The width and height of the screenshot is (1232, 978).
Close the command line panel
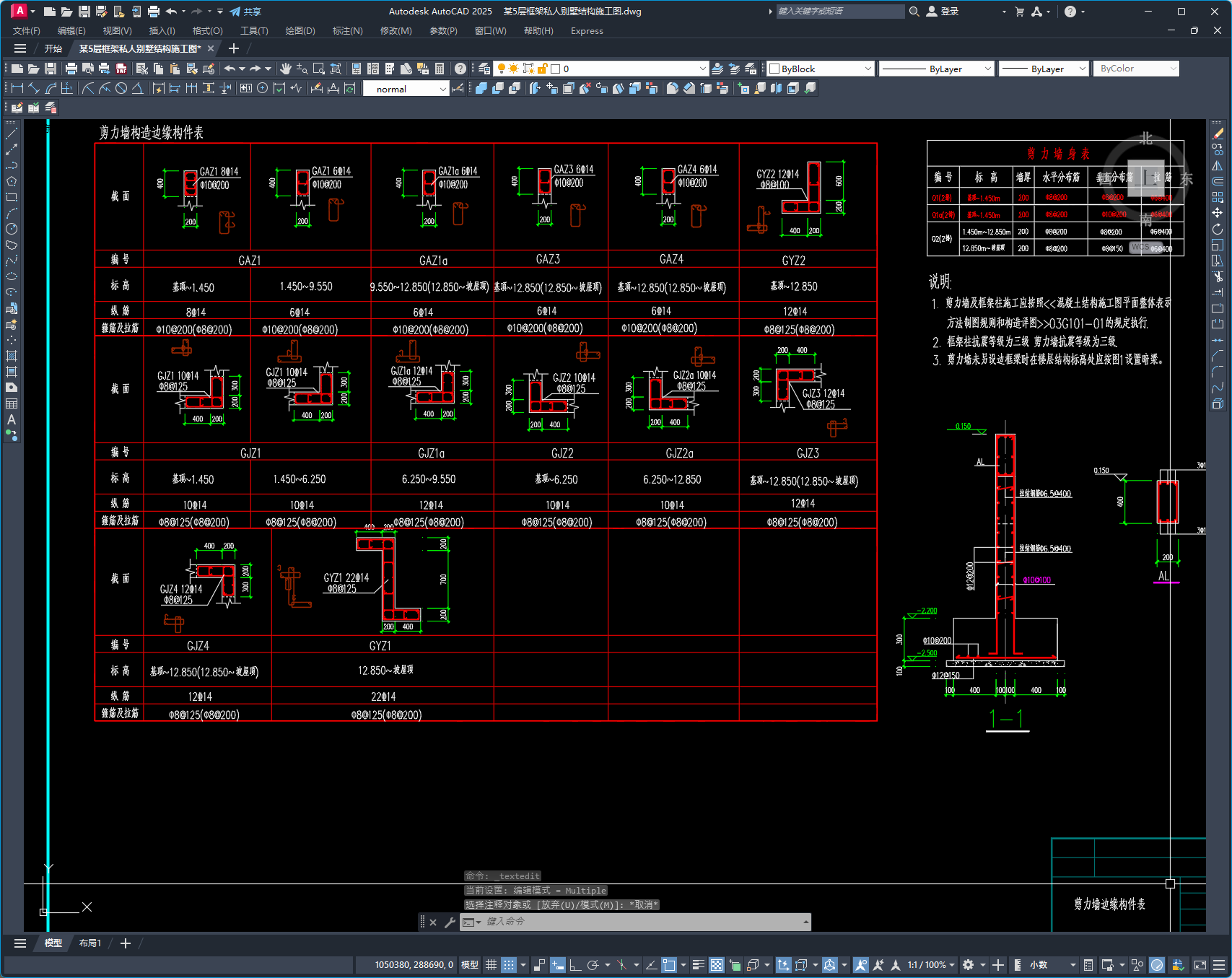(x=433, y=922)
